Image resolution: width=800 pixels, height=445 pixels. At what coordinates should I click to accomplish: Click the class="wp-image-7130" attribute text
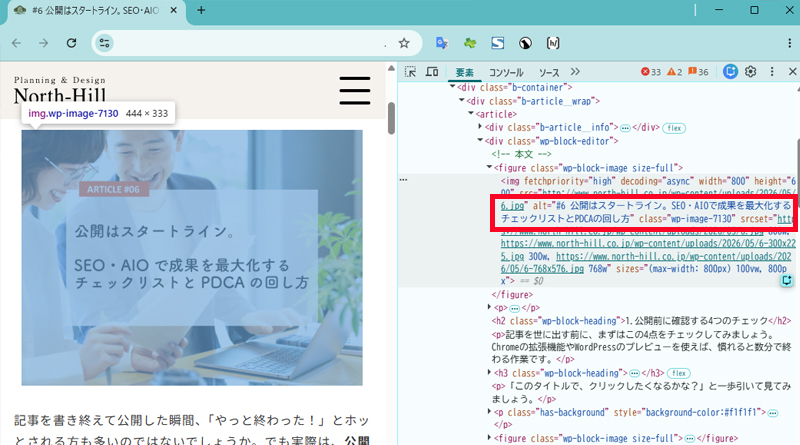(687, 219)
